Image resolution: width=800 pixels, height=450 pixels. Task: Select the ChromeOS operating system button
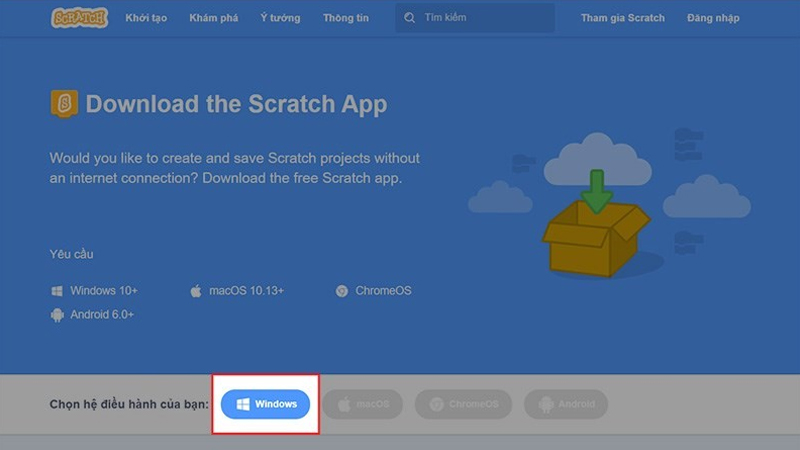(463, 404)
